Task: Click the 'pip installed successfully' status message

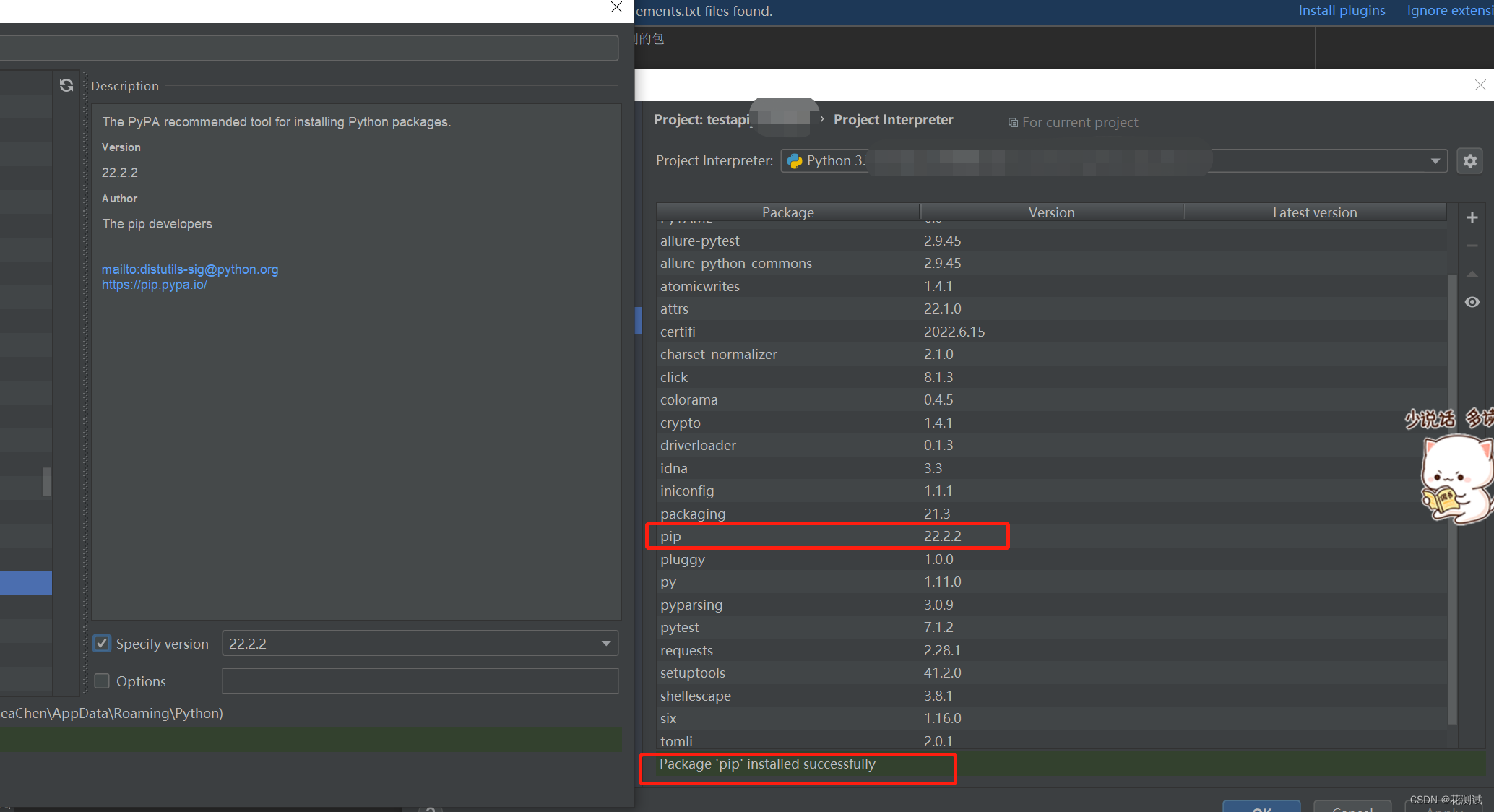Action: point(767,764)
